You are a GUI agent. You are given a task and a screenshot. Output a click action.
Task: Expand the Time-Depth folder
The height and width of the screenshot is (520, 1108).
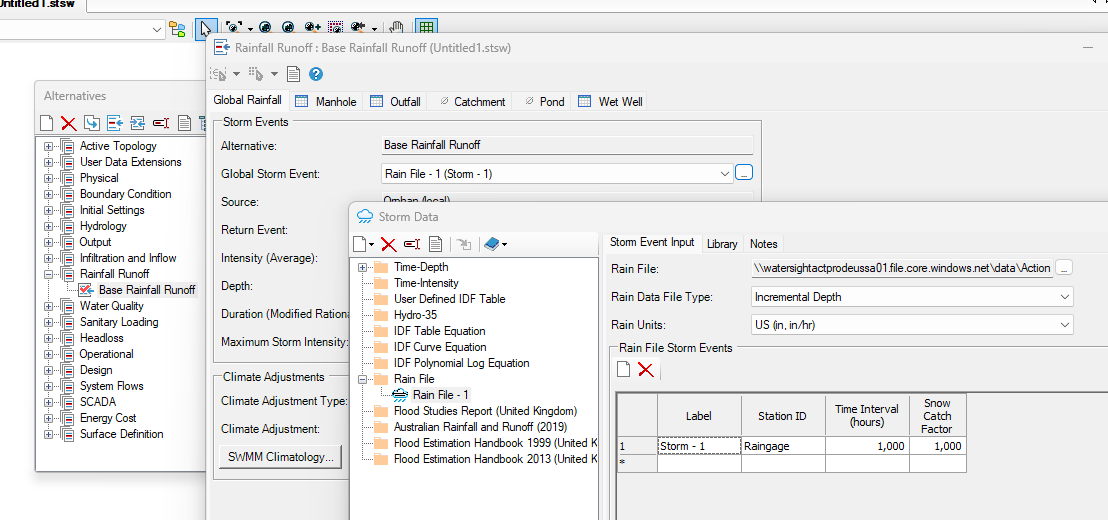click(363, 267)
